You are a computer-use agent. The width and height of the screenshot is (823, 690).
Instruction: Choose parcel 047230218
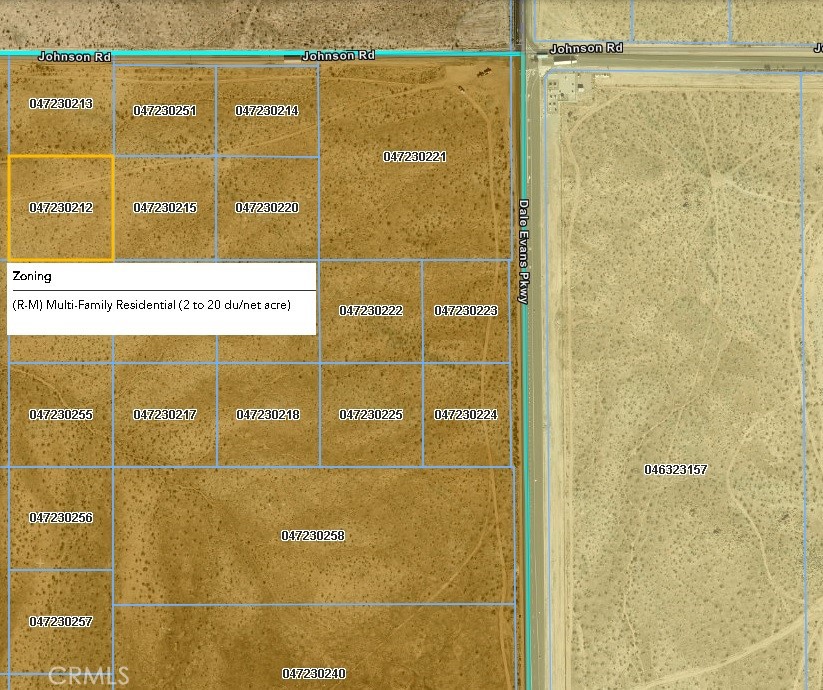point(267,415)
